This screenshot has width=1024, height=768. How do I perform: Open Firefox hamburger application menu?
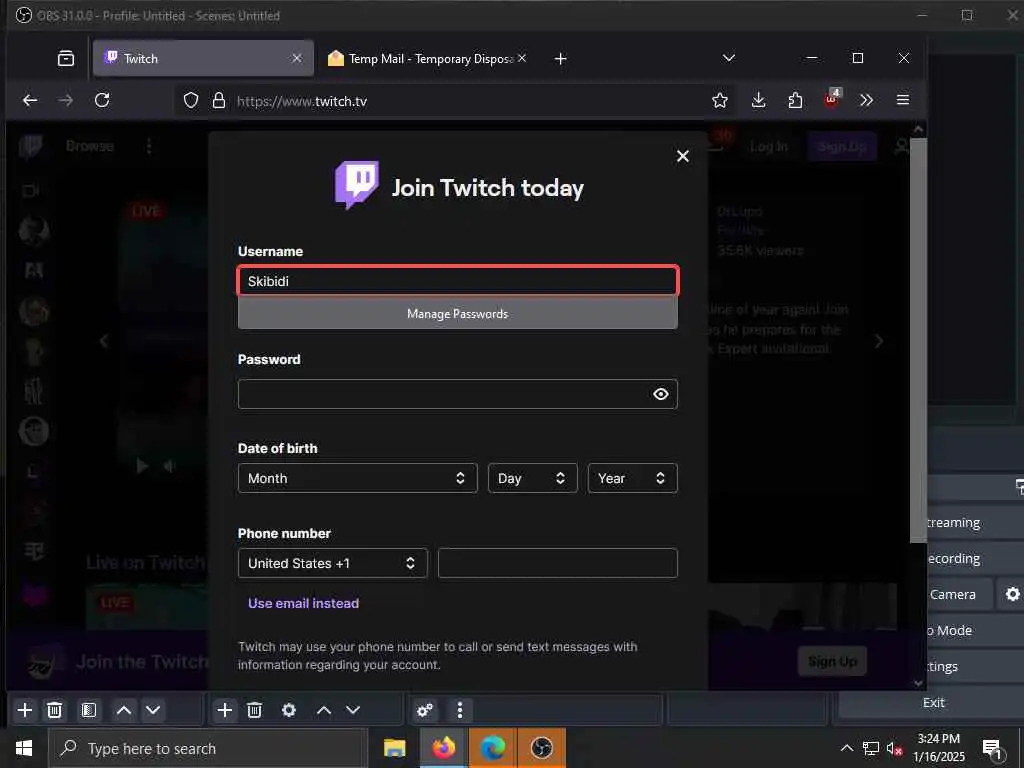903,100
